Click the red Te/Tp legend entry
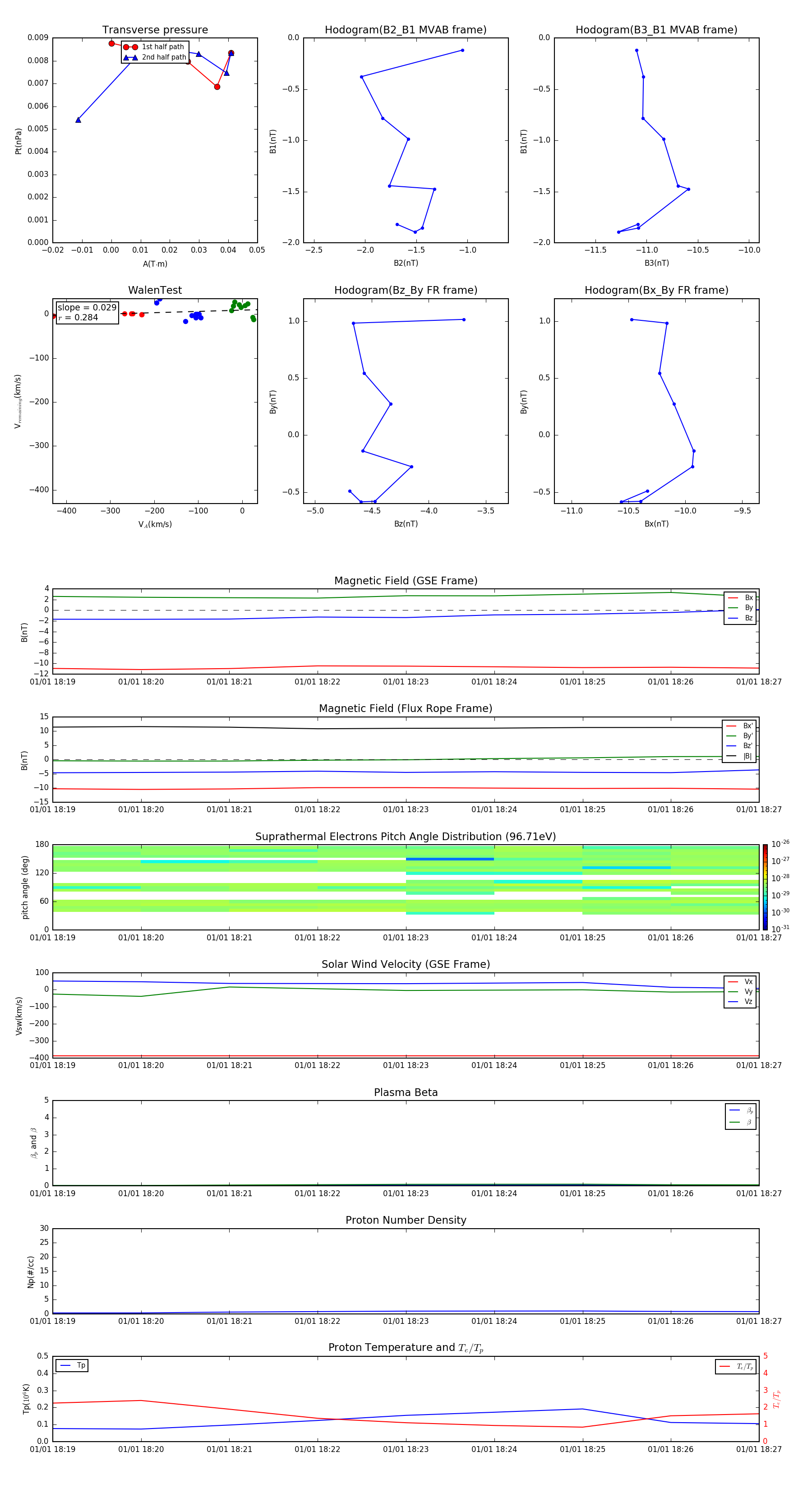The width and height of the screenshot is (812, 1489). [x=736, y=1366]
